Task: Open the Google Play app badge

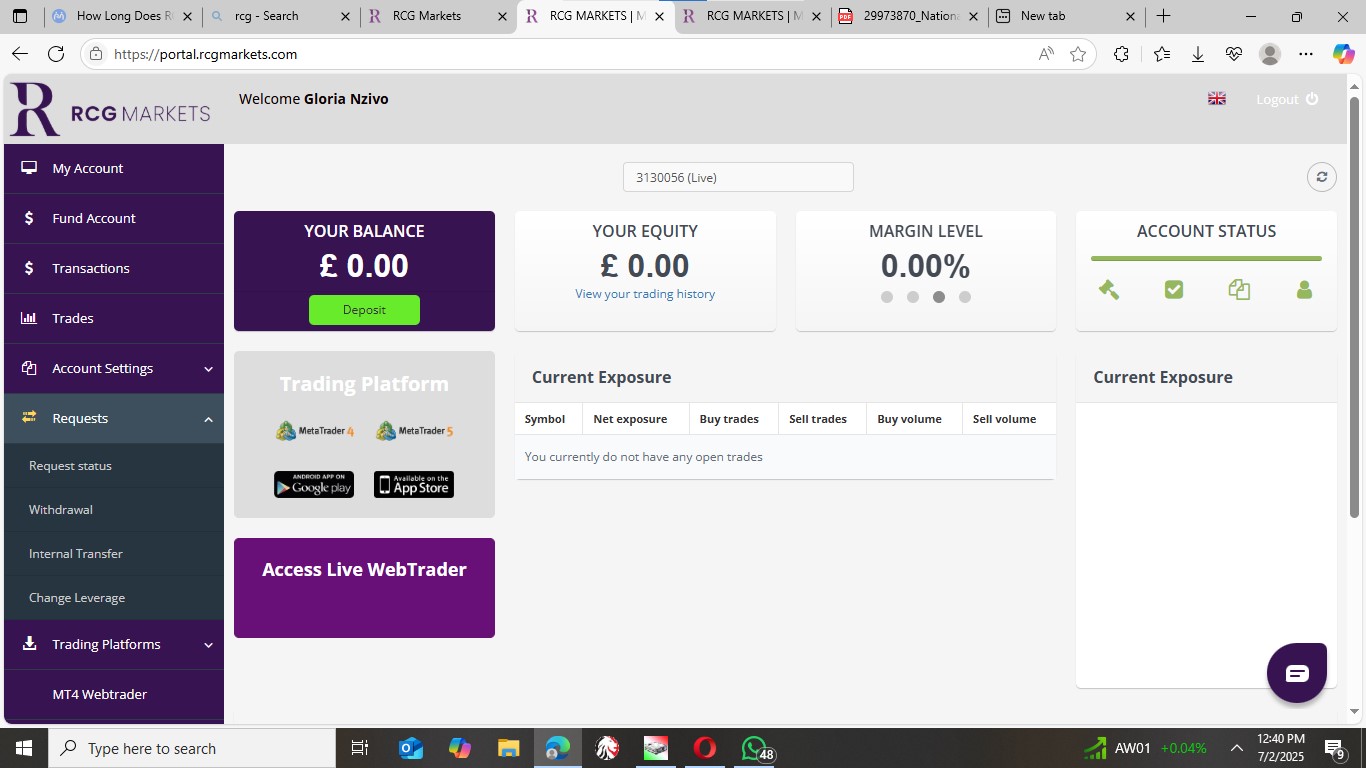Action: (314, 485)
